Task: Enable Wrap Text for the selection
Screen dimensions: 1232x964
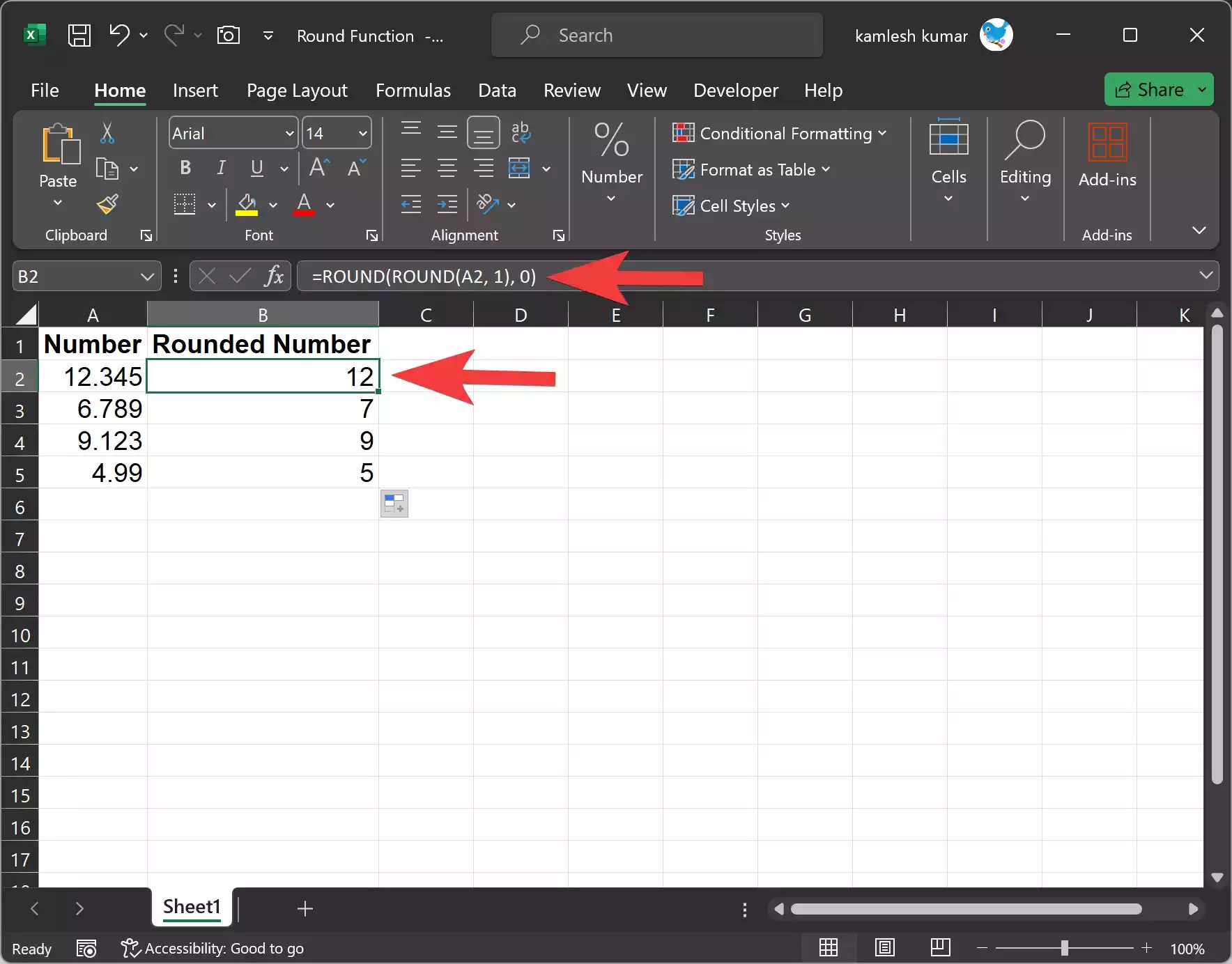Action: [x=521, y=132]
